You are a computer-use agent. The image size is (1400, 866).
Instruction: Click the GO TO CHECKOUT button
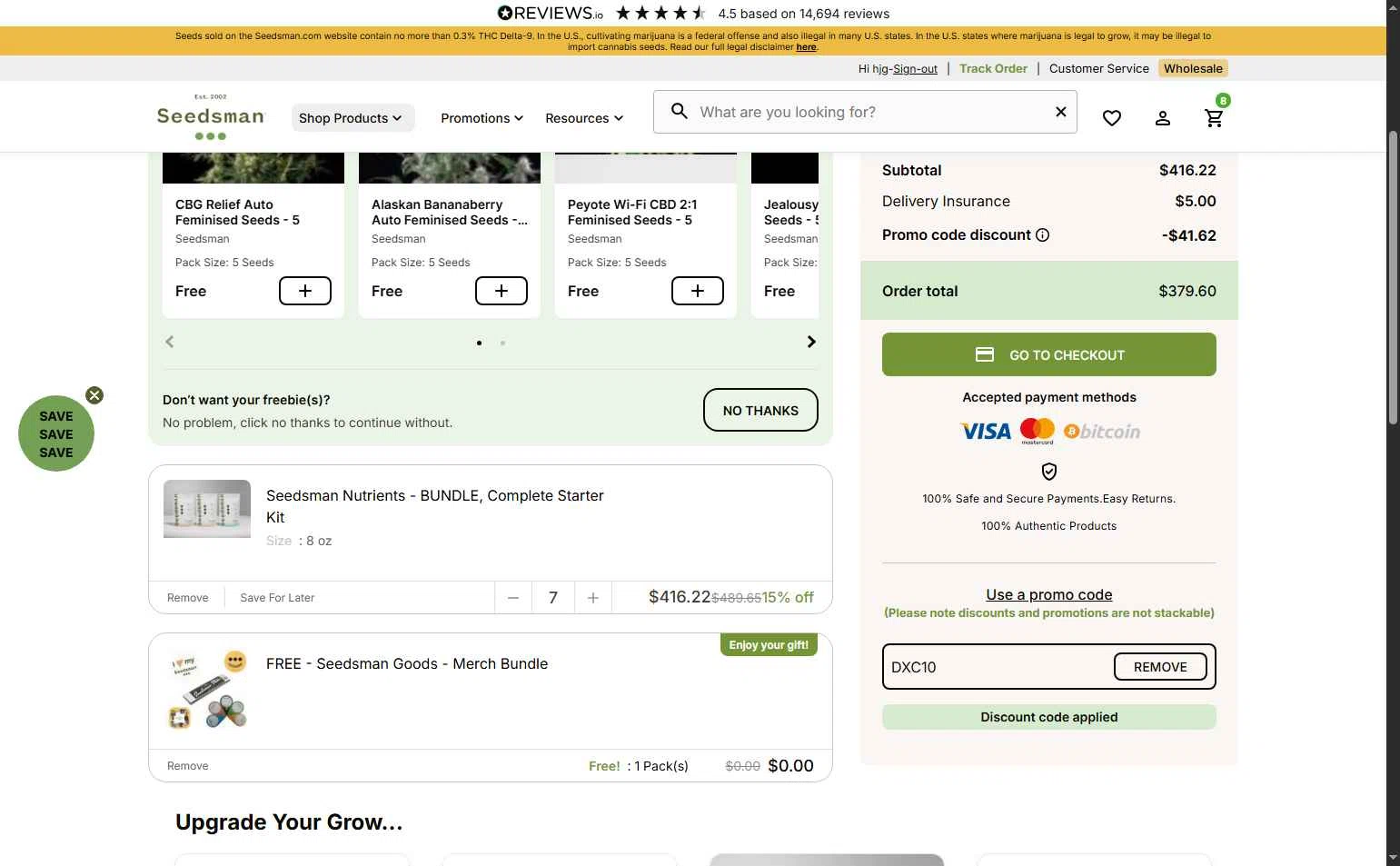[1049, 354]
